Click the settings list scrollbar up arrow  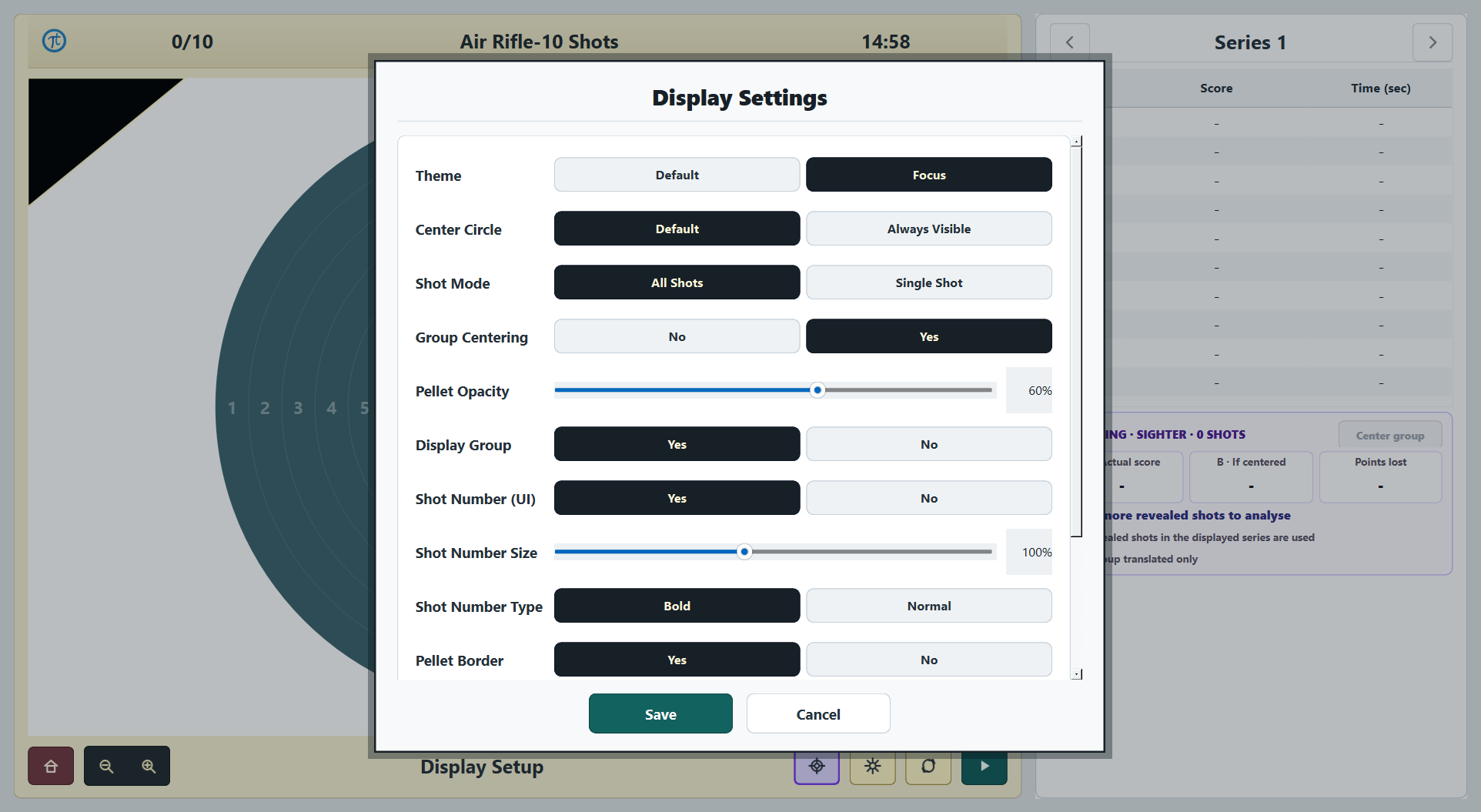(1077, 142)
